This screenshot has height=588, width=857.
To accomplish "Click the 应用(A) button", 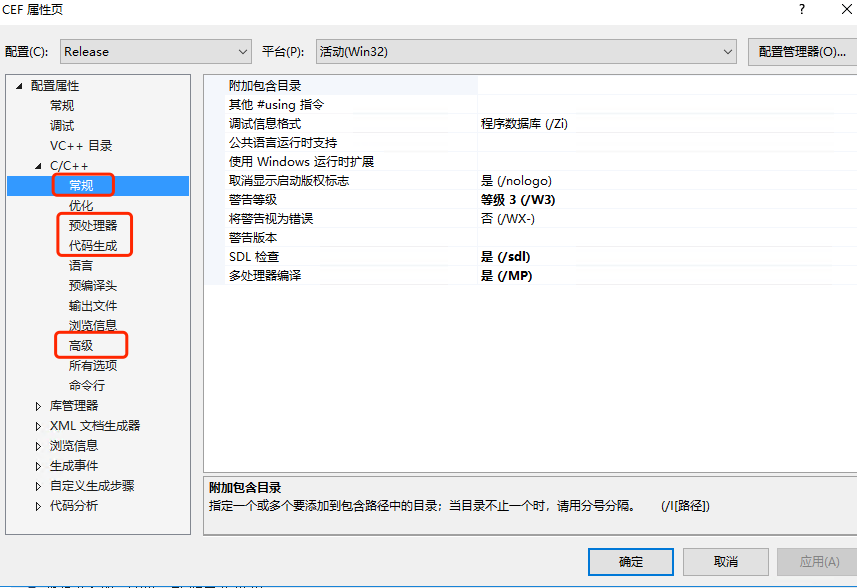I will 817,561.
